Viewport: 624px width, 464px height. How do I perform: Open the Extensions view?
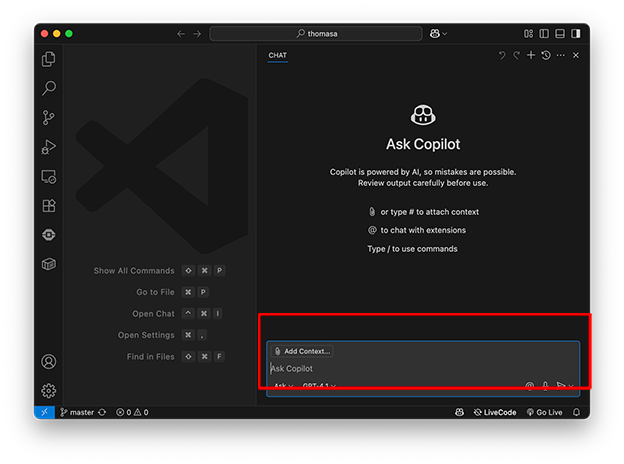[x=49, y=206]
